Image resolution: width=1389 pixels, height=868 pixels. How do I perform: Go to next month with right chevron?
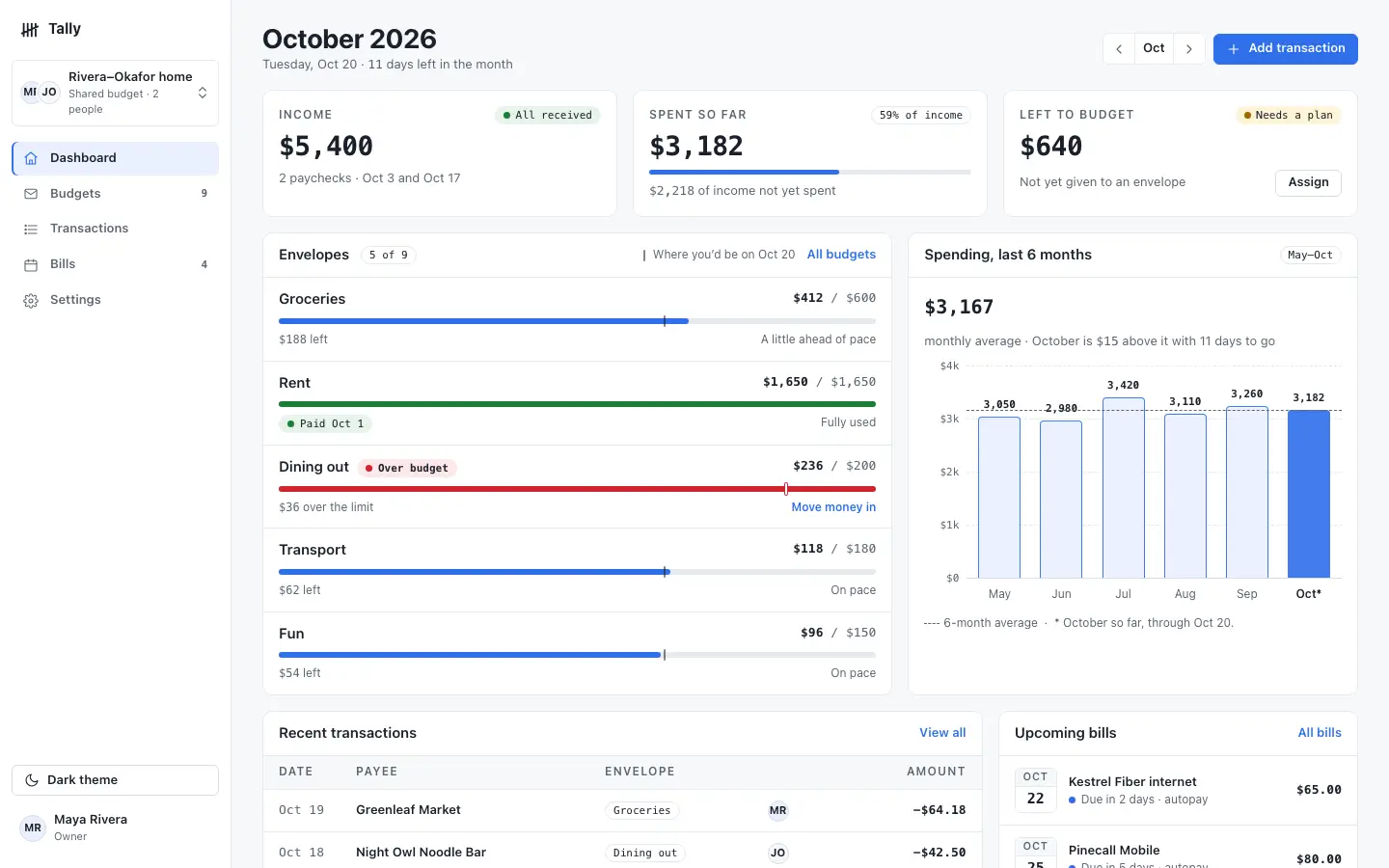[1189, 49]
